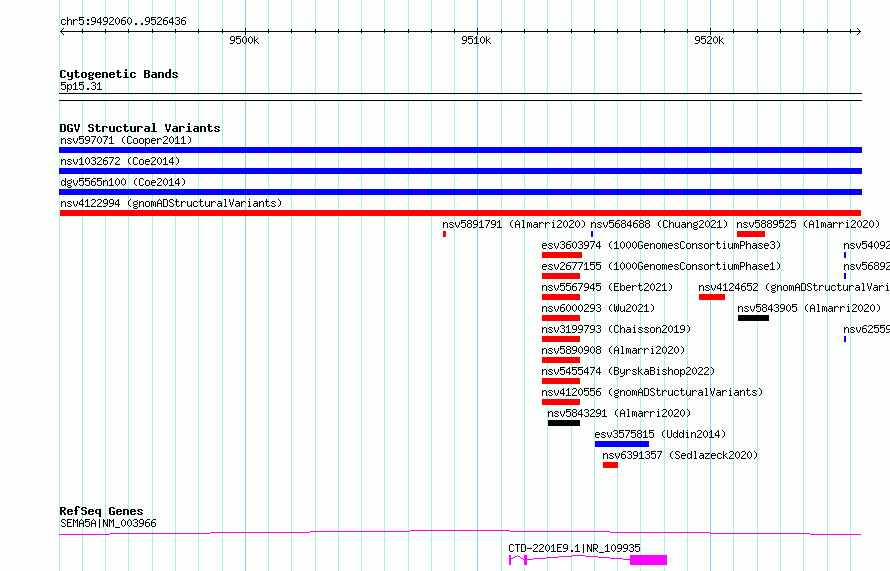890x571 pixels.
Task: Open the nsv5890908 (Almarri2020) label
Action: (613, 350)
